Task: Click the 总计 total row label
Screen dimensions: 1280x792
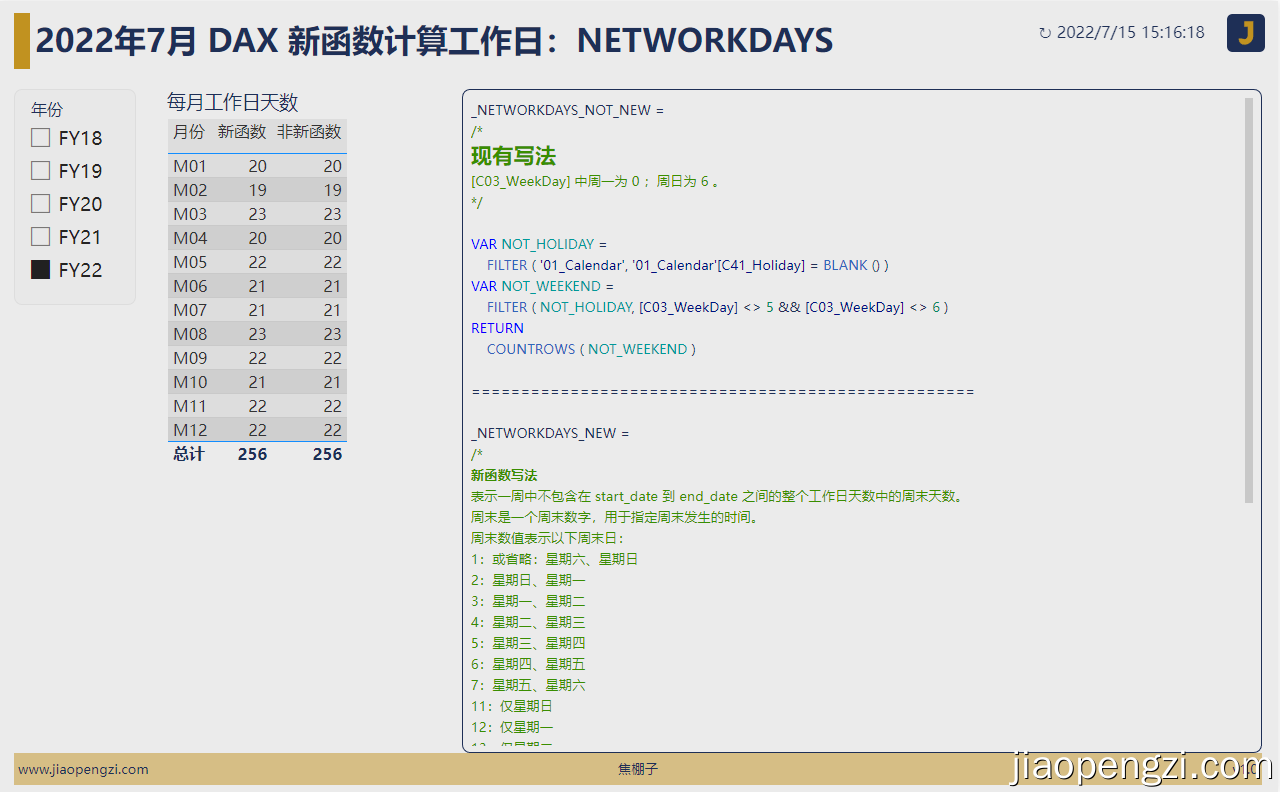Action: coord(189,454)
